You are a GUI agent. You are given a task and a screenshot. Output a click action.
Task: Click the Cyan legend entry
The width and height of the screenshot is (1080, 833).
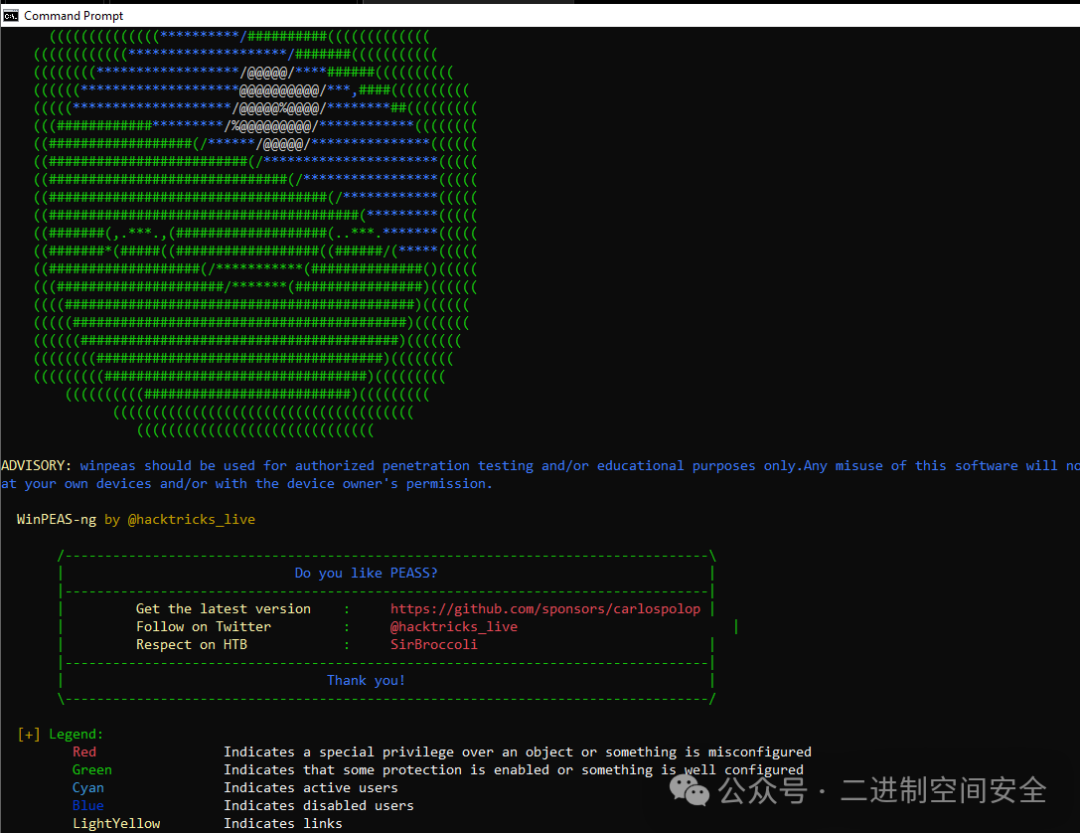pyautogui.click(x=88, y=788)
